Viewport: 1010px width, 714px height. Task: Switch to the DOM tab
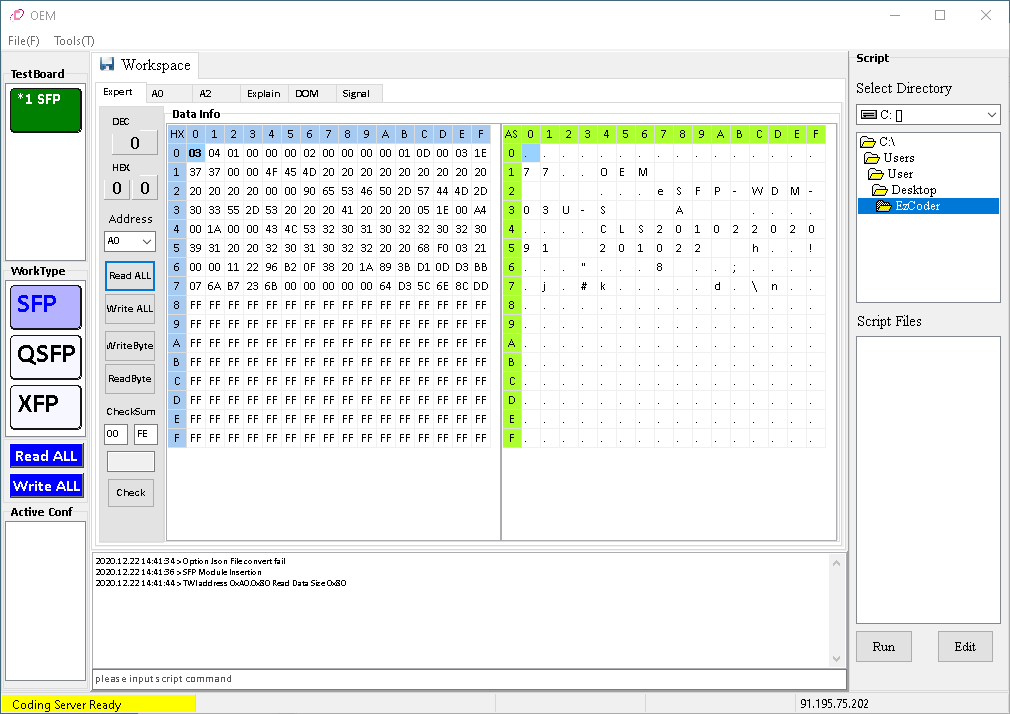click(306, 93)
